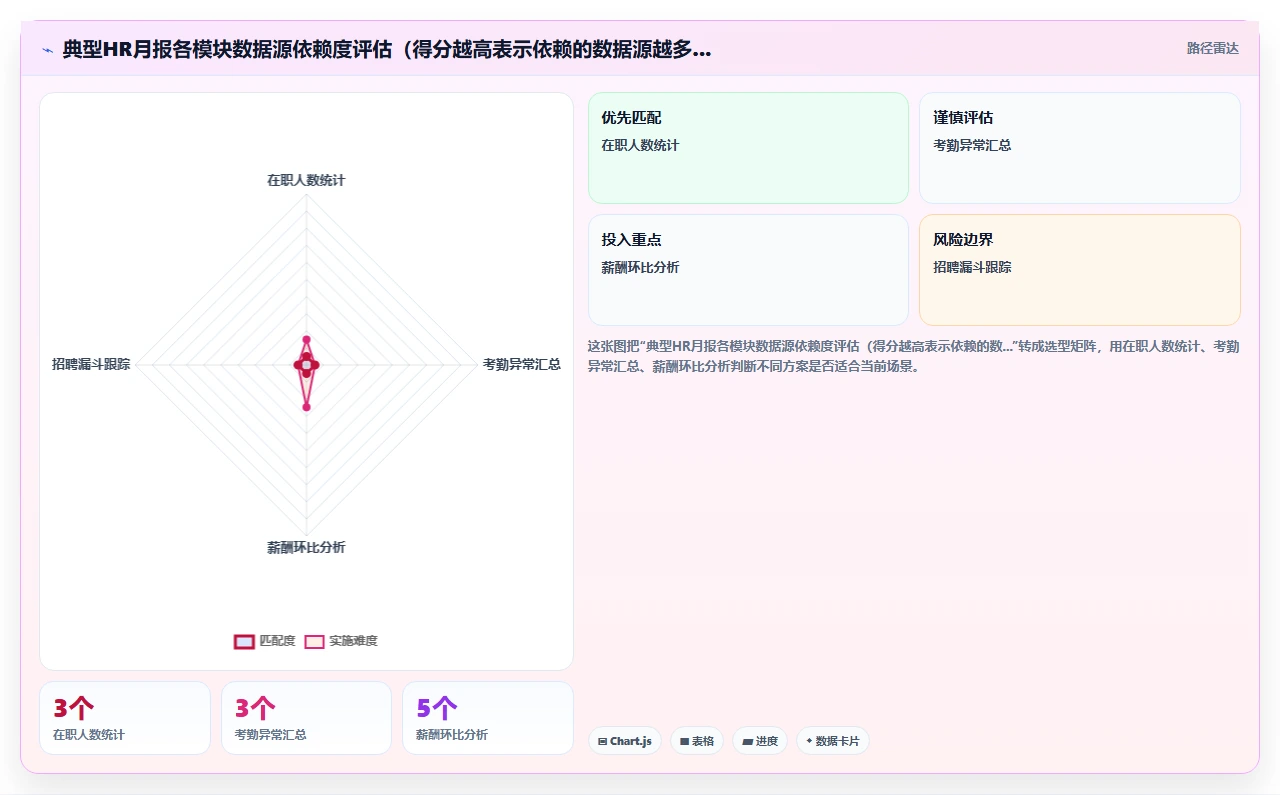Click the 数据卡片 tag

pos(833,741)
